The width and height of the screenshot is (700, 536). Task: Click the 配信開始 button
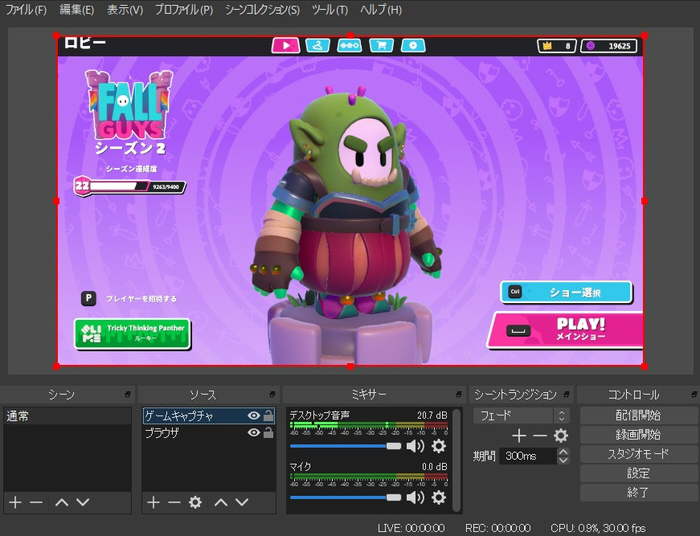click(638, 416)
